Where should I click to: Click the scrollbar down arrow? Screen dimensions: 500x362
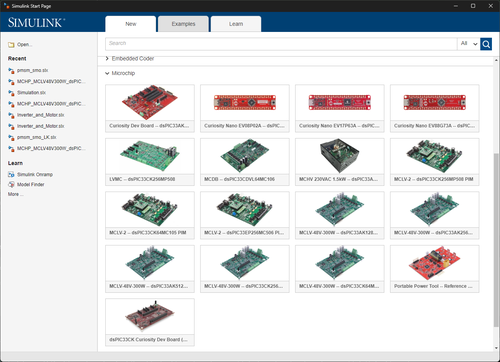pos(496,348)
